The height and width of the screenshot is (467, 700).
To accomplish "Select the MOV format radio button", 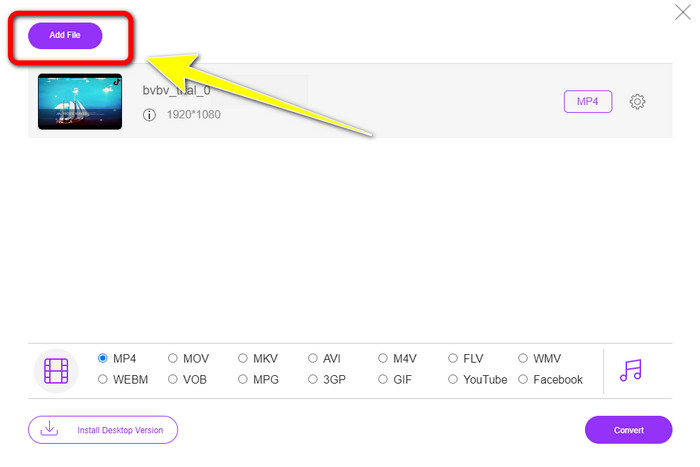I will click(x=173, y=358).
